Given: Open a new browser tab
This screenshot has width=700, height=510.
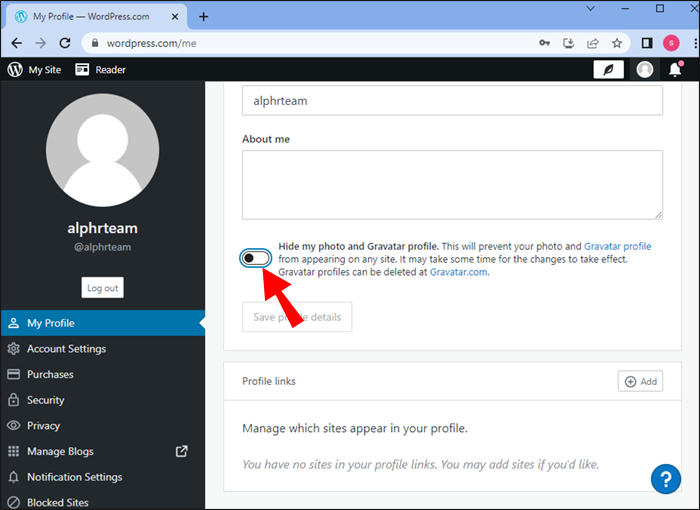Looking at the screenshot, I should [x=204, y=17].
